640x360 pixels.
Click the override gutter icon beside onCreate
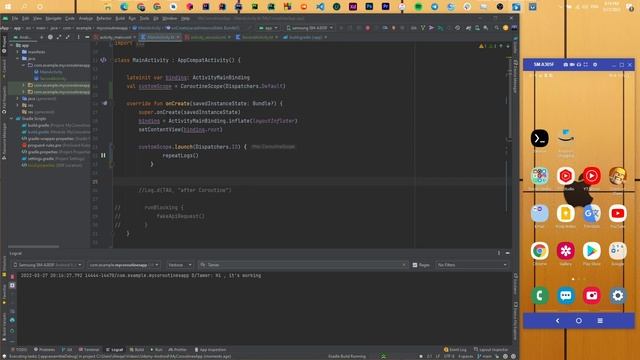[105, 103]
